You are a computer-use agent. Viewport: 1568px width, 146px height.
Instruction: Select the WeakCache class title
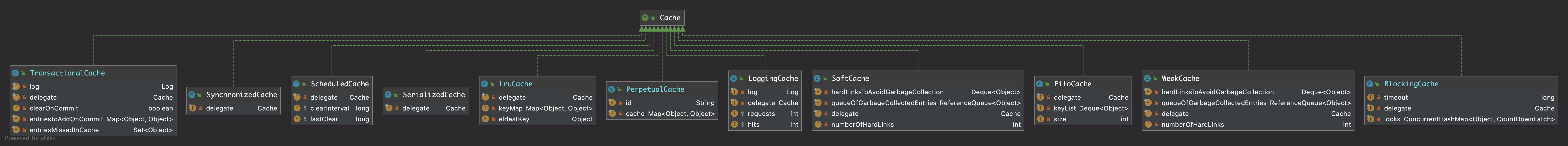point(1180,78)
